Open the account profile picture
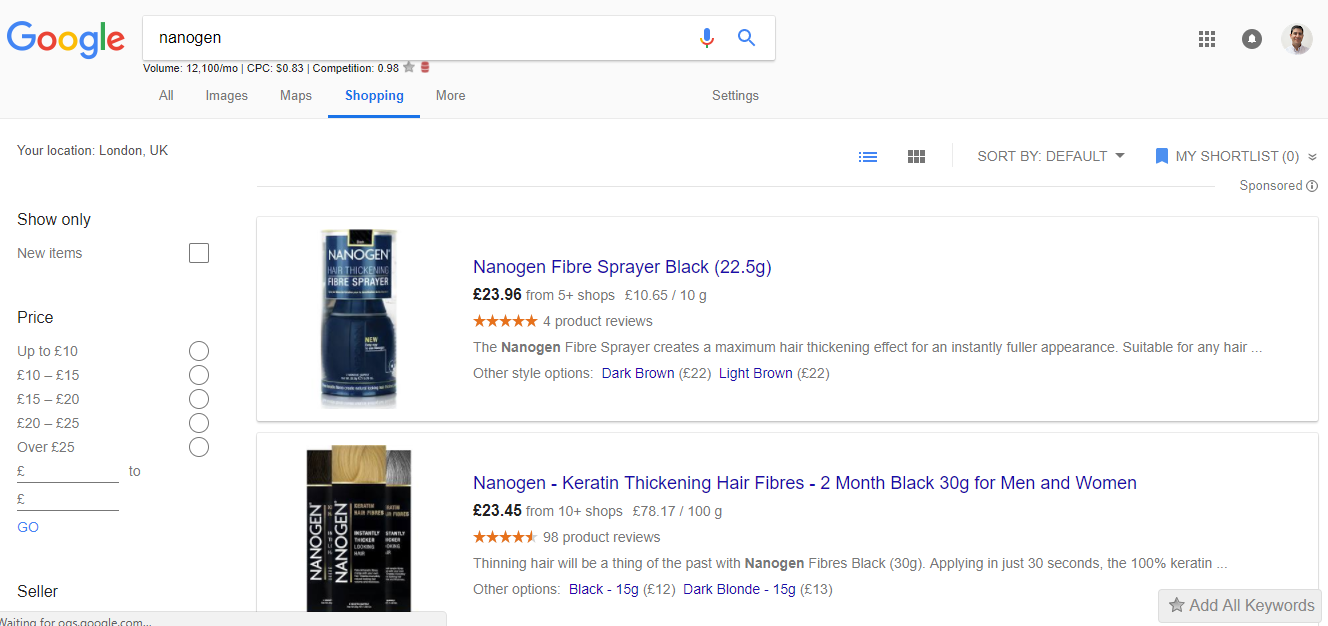The image size is (1328, 626). point(1297,39)
